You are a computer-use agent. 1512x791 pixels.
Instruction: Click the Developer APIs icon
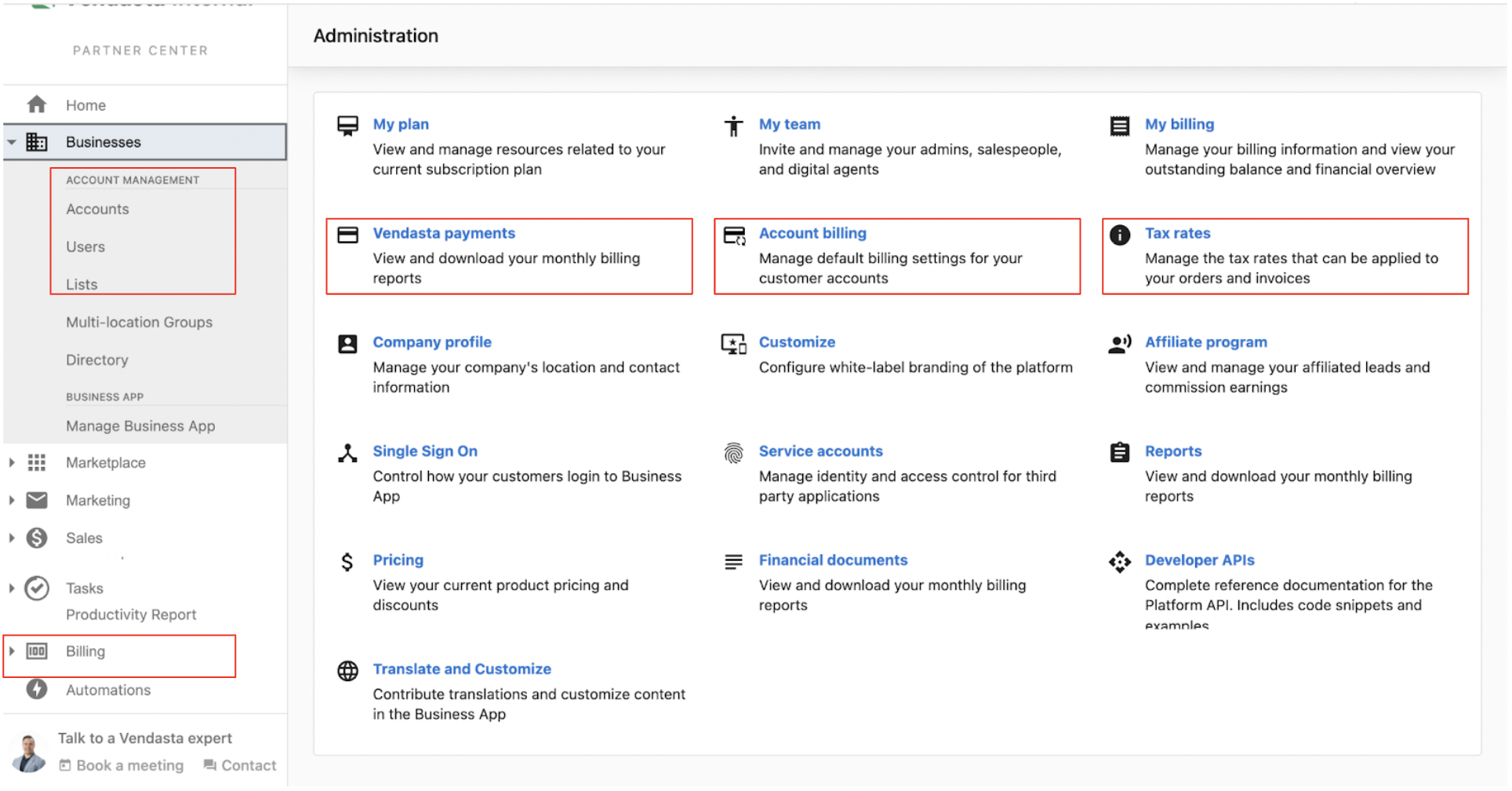click(x=1120, y=562)
